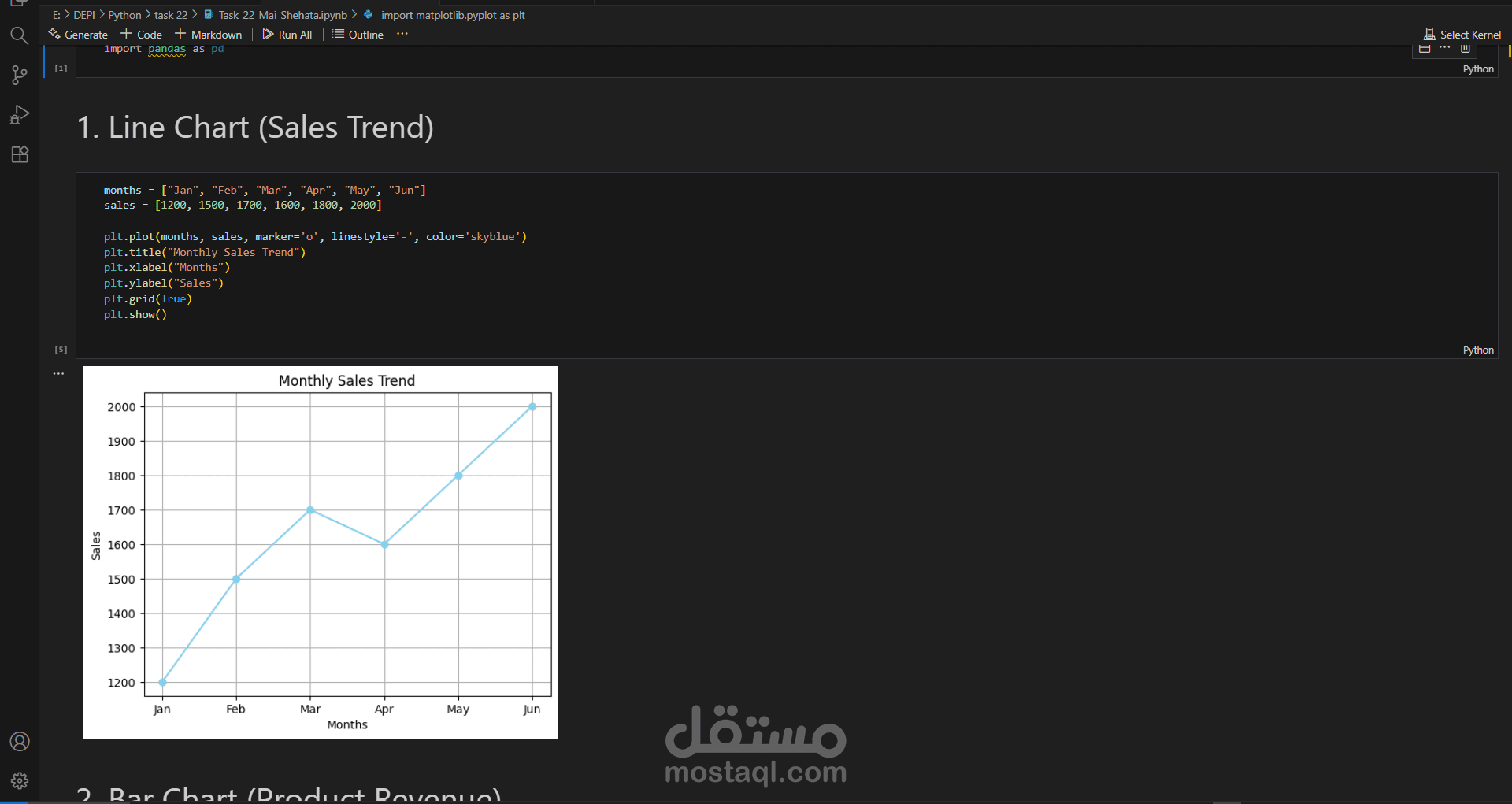This screenshot has height=804, width=1512.
Task: Click the Generate button in notebook toolbar
Action: (x=78, y=35)
